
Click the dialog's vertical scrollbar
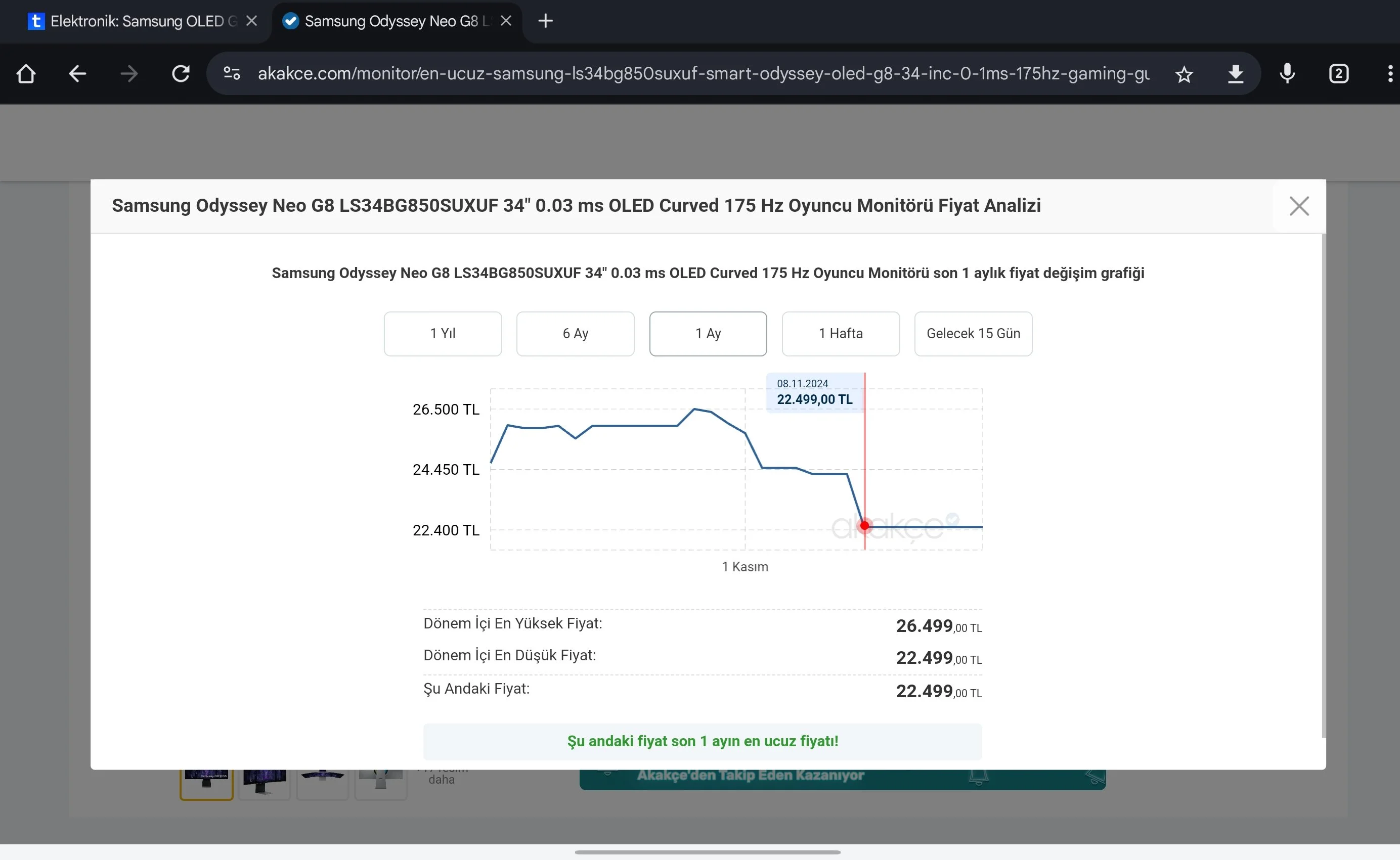pos(1323,486)
